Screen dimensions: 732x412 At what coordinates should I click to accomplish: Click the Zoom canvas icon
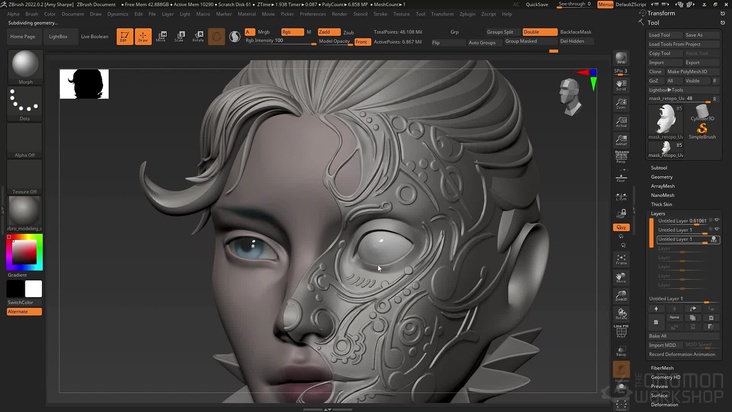(621, 103)
